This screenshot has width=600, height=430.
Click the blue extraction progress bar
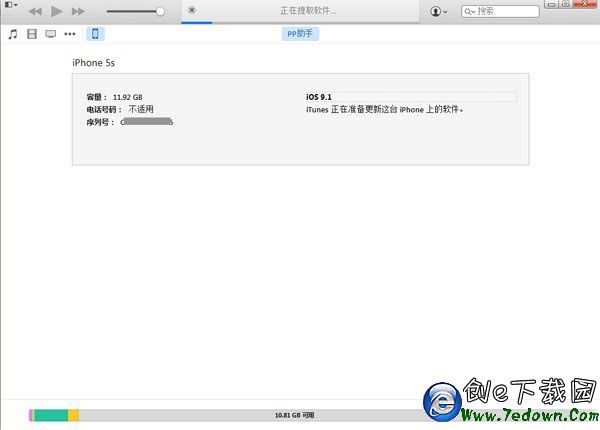pyautogui.click(x=197, y=23)
